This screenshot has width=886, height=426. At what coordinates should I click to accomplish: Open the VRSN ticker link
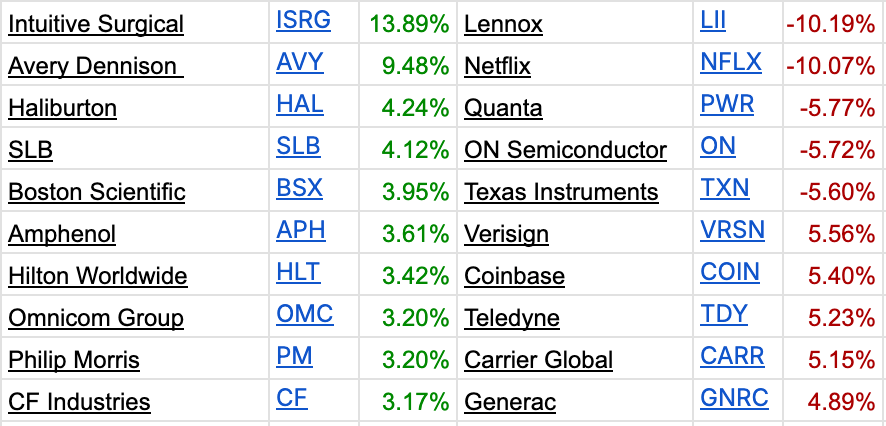click(x=732, y=230)
